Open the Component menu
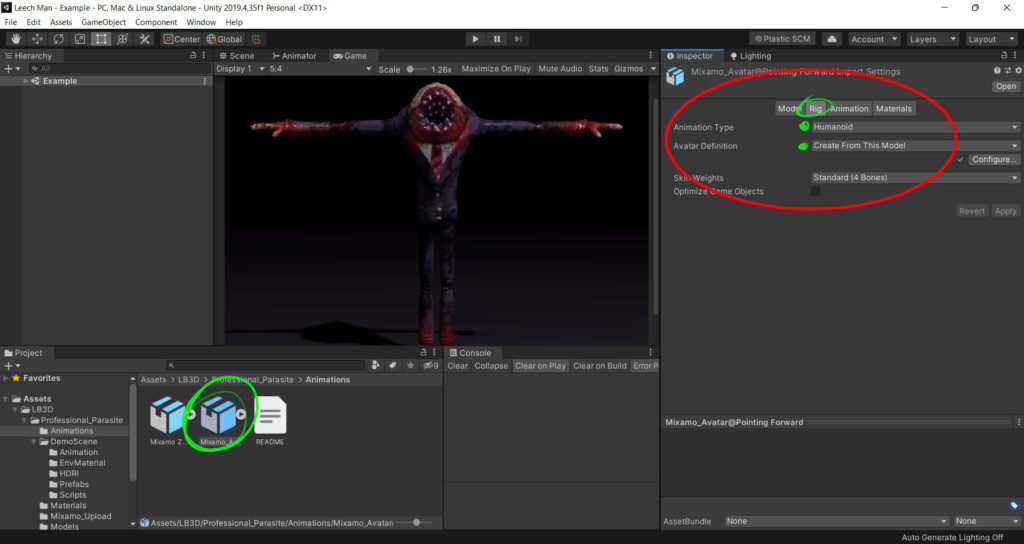Screen dimensions: 1024x544 (x=156, y=22)
